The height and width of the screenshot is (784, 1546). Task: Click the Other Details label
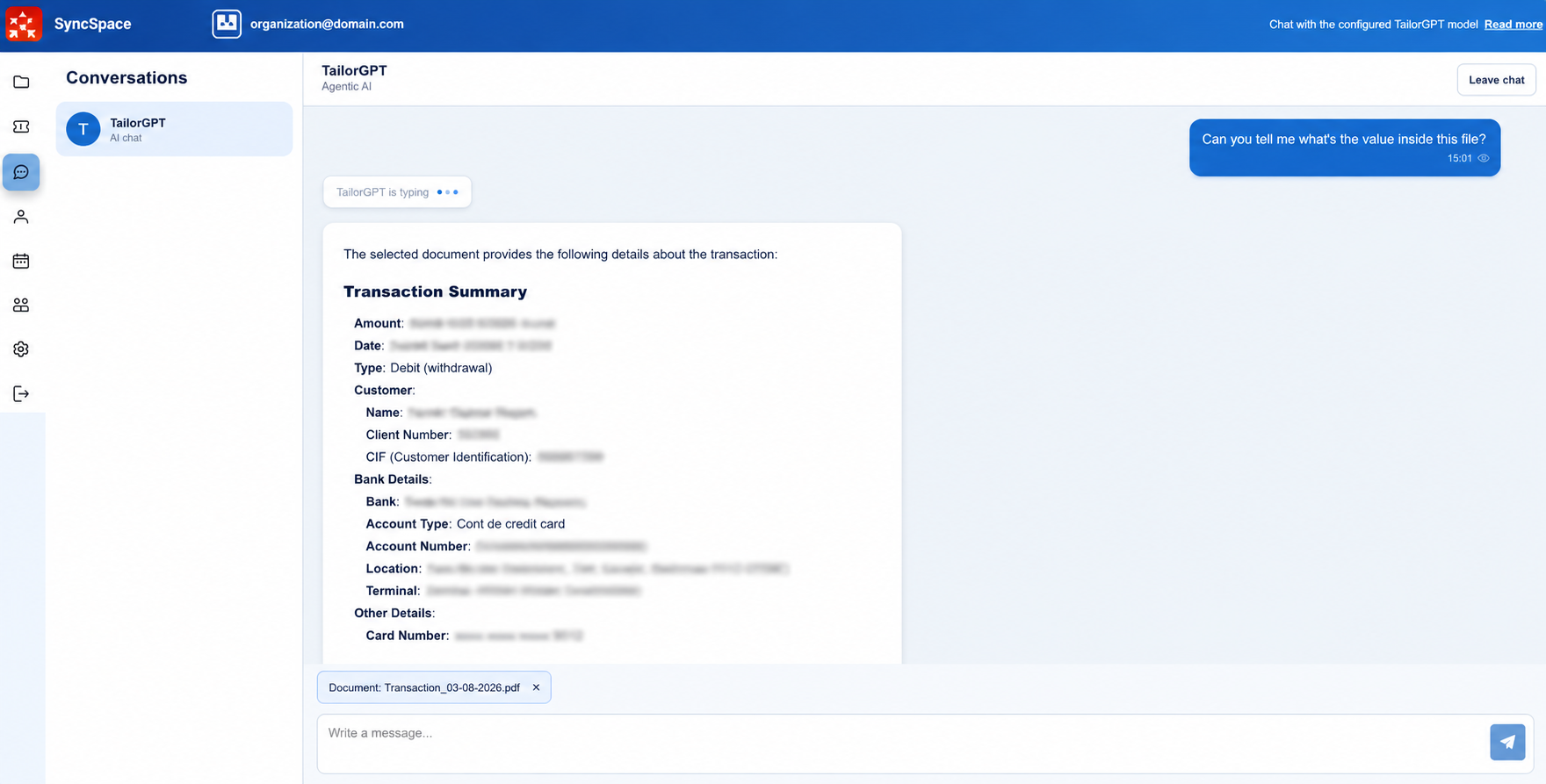tap(394, 613)
